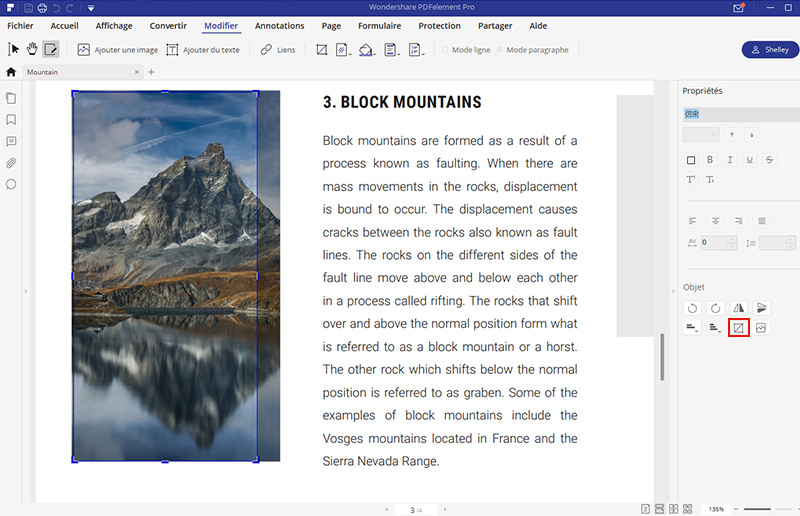This screenshot has height=516, width=800.
Task: Select the hand pan tool
Action: (x=32, y=49)
